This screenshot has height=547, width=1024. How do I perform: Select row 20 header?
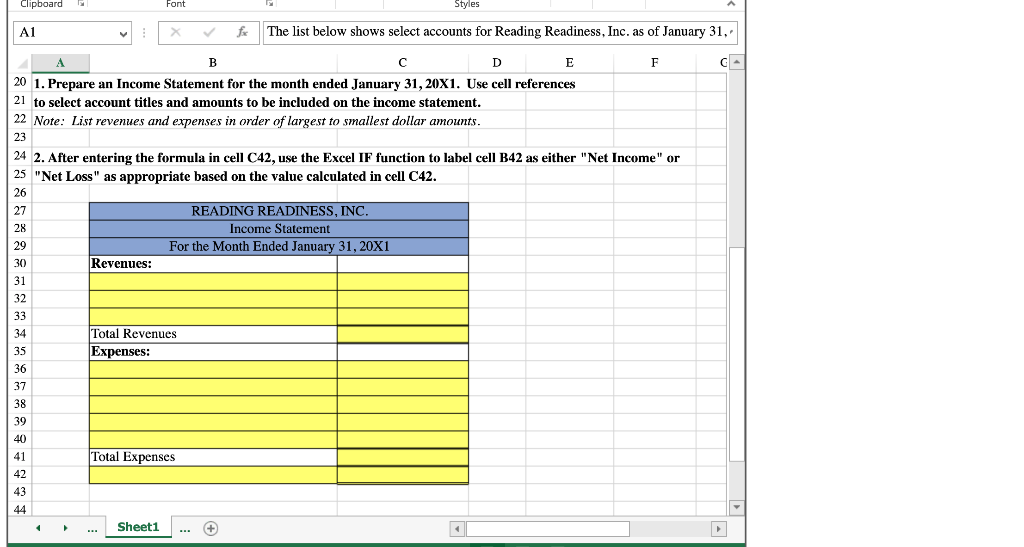coord(20,82)
